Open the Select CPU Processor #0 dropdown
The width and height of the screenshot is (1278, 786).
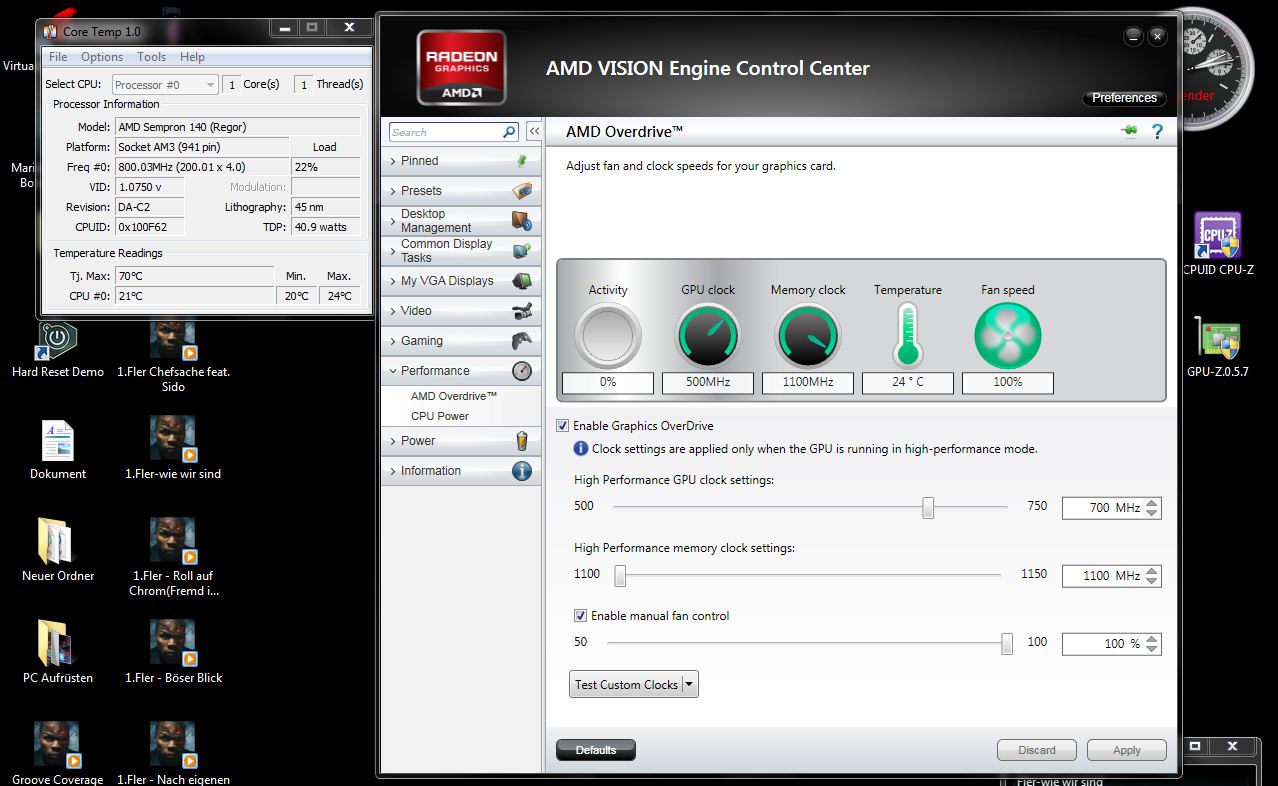pos(165,85)
